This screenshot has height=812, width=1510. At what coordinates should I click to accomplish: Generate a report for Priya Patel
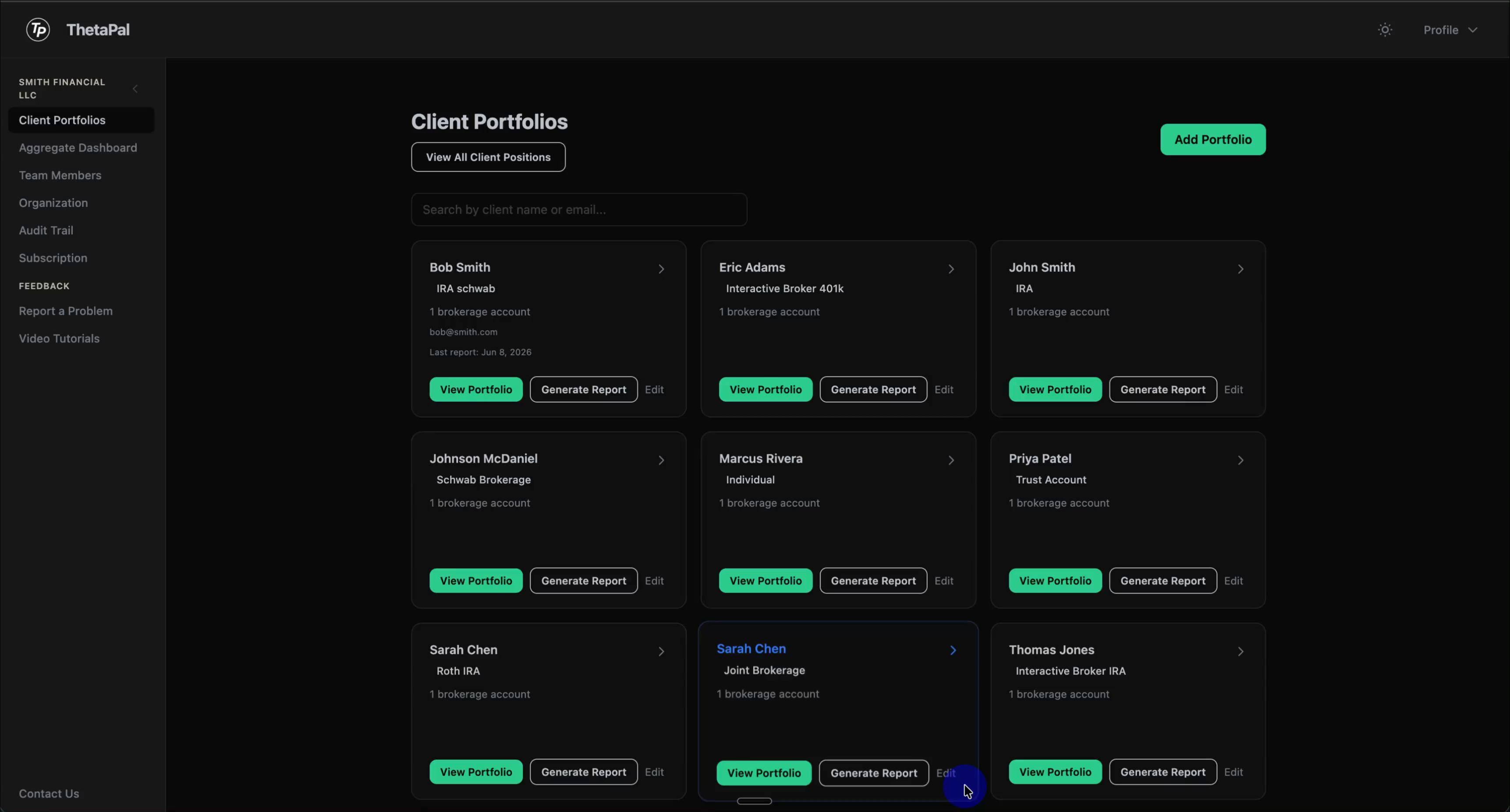coord(1163,581)
